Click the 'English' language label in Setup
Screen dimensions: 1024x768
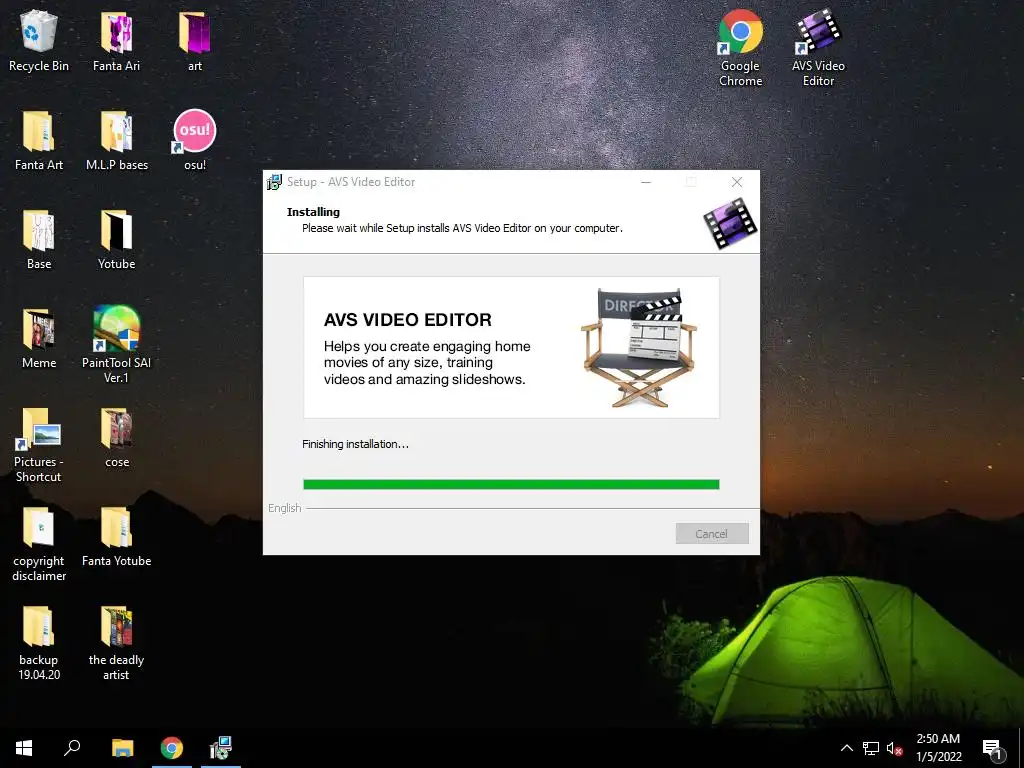click(285, 508)
